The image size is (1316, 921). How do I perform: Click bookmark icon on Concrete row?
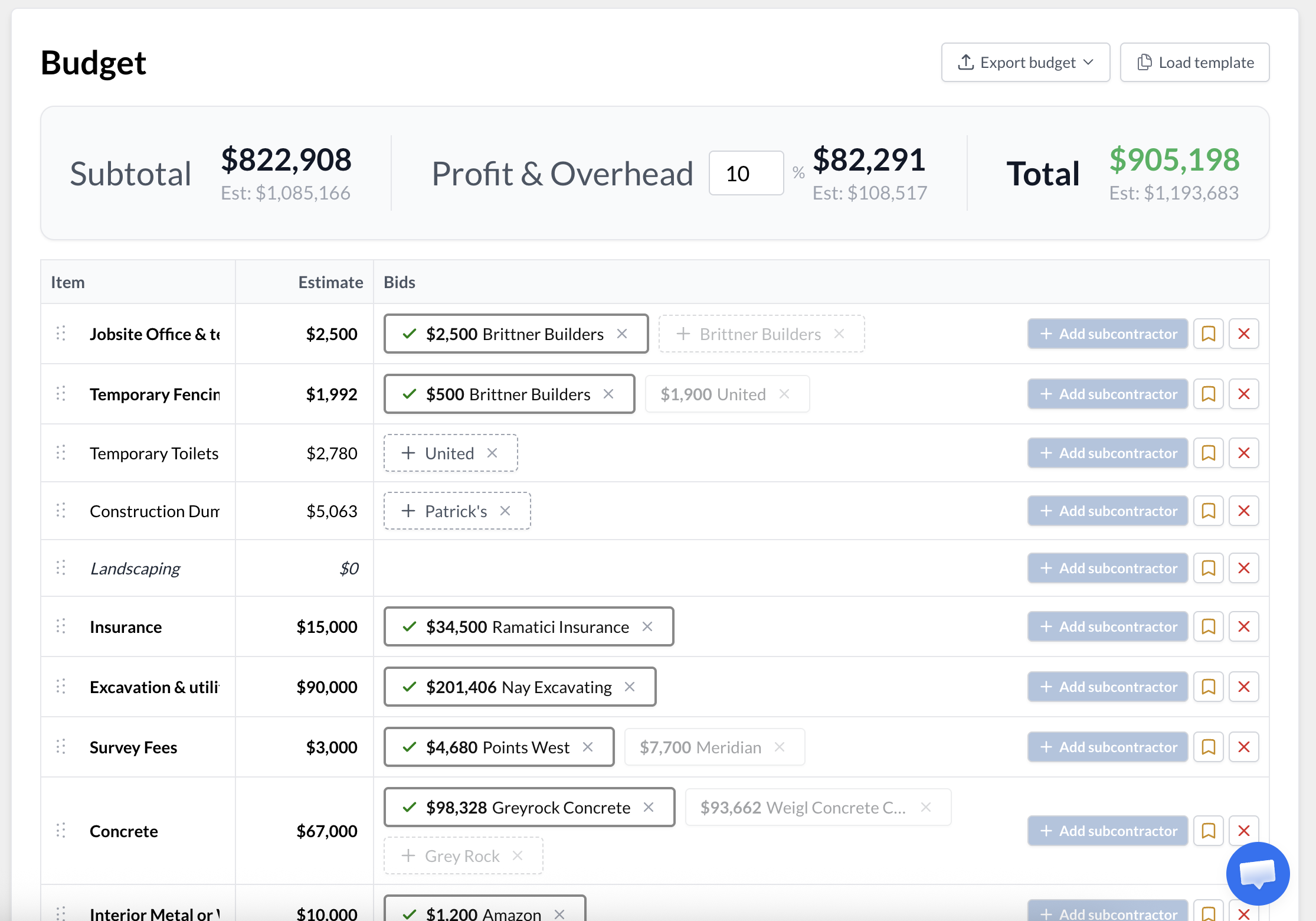(1208, 831)
